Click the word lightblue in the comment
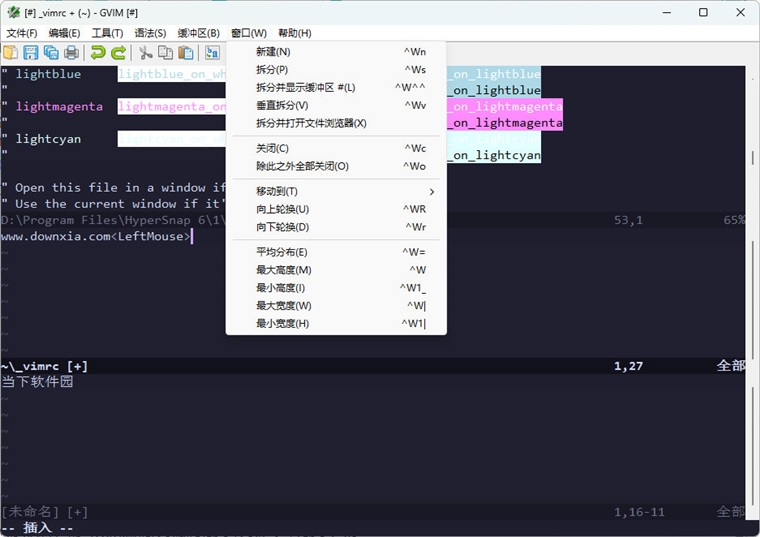 tap(48, 74)
